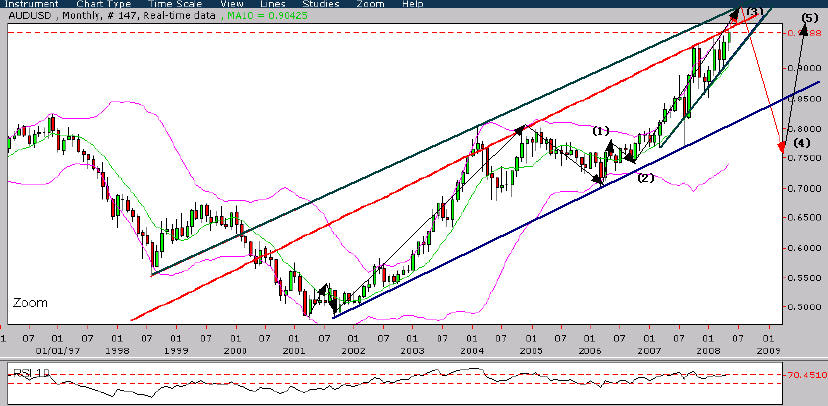The height and width of the screenshot is (406, 828).
Task: Open the Help menu
Action: tap(412, 4)
